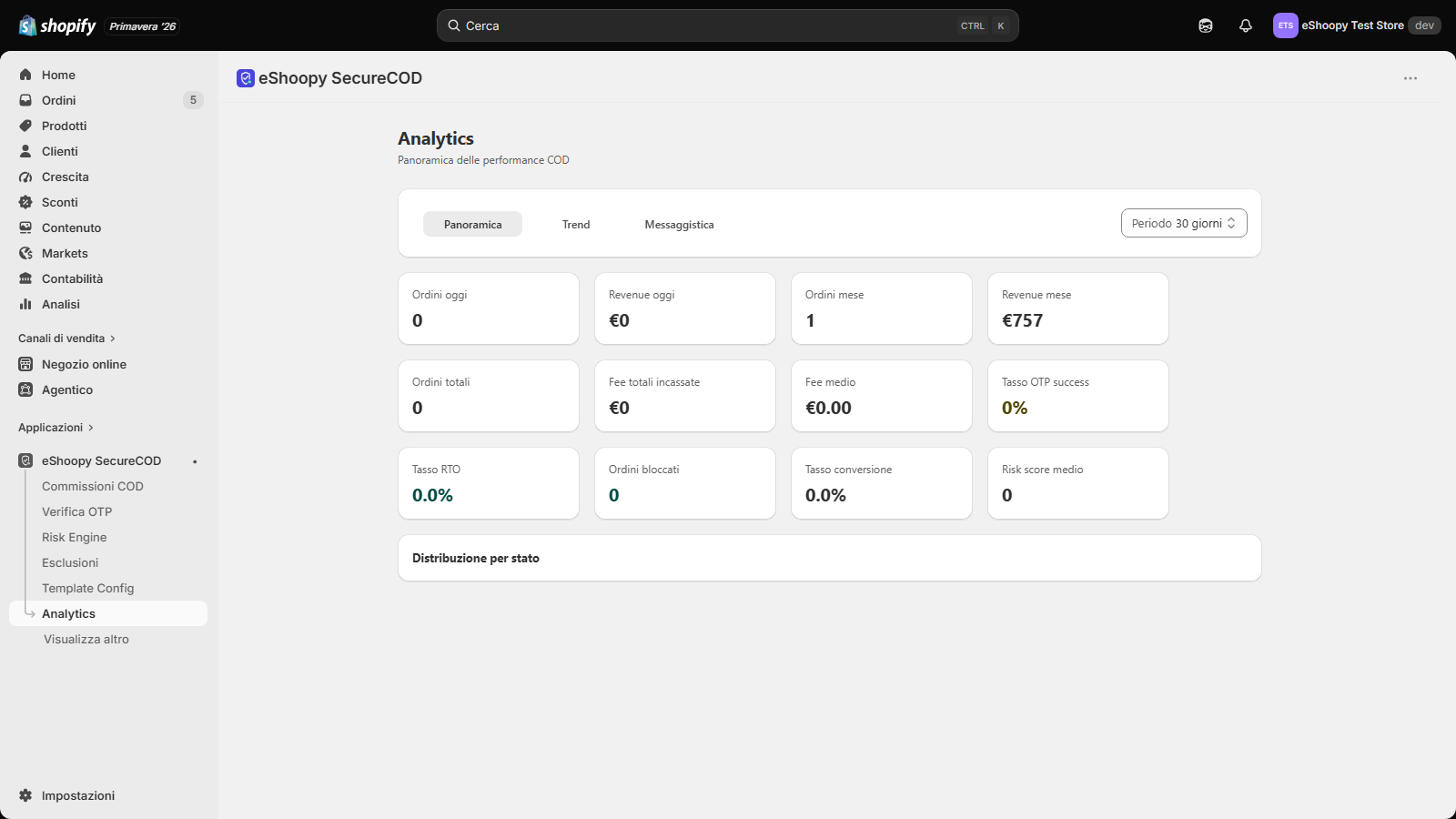Open Risk Engine submenu item
This screenshot has width=1456, height=819.
[75, 537]
